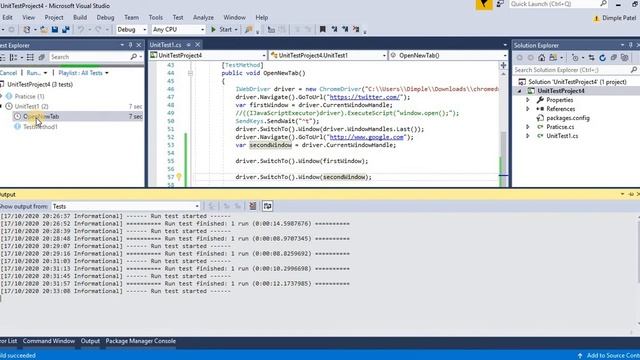Toggle a bookmark with the bookmark icon
Viewport: 640px width, 360px height.
click(322, 29)
